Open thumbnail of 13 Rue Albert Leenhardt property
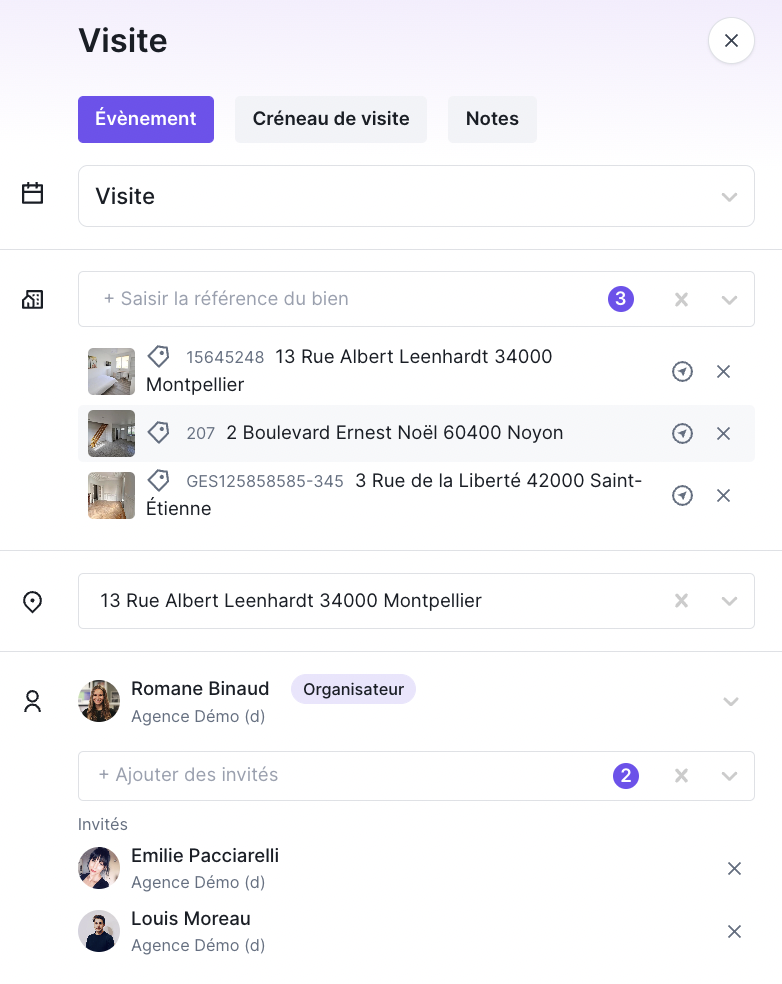The height and width of the screenshot is (984, 782). [111, 372]
